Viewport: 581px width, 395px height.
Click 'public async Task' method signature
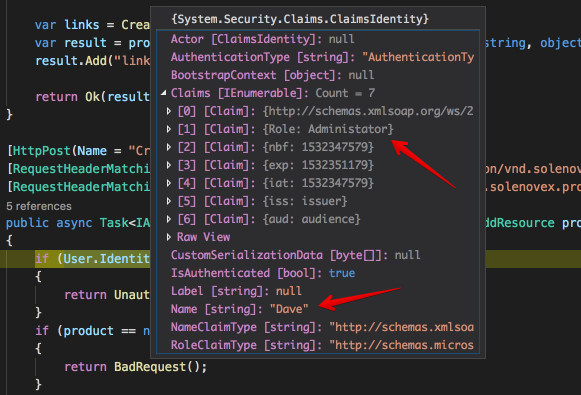point(78,223)
